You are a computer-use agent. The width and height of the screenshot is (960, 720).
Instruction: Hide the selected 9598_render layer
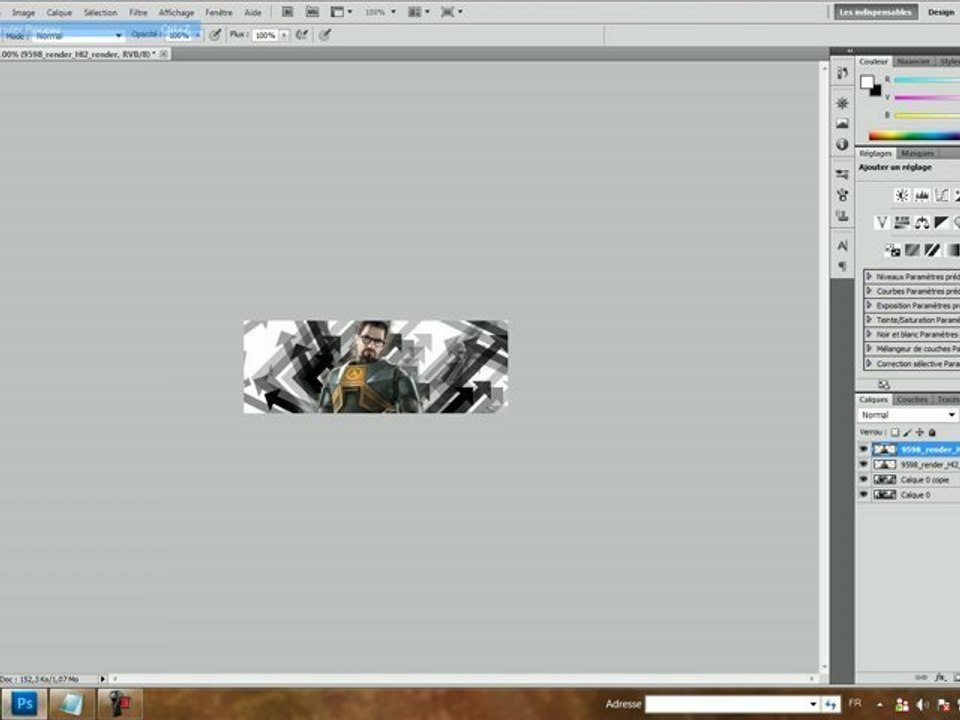coord(863,449)
